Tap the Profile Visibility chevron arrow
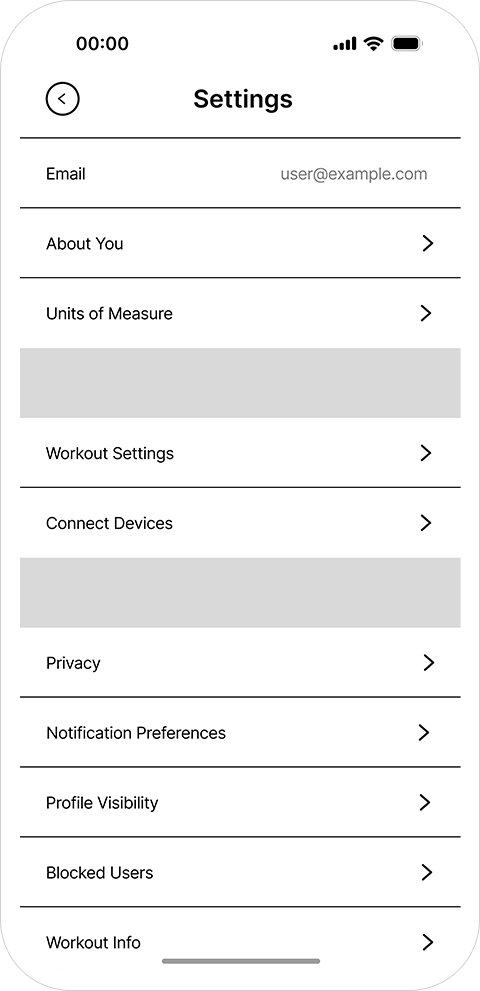The width and height of the screenshot is (480, 991). point(425,803)
